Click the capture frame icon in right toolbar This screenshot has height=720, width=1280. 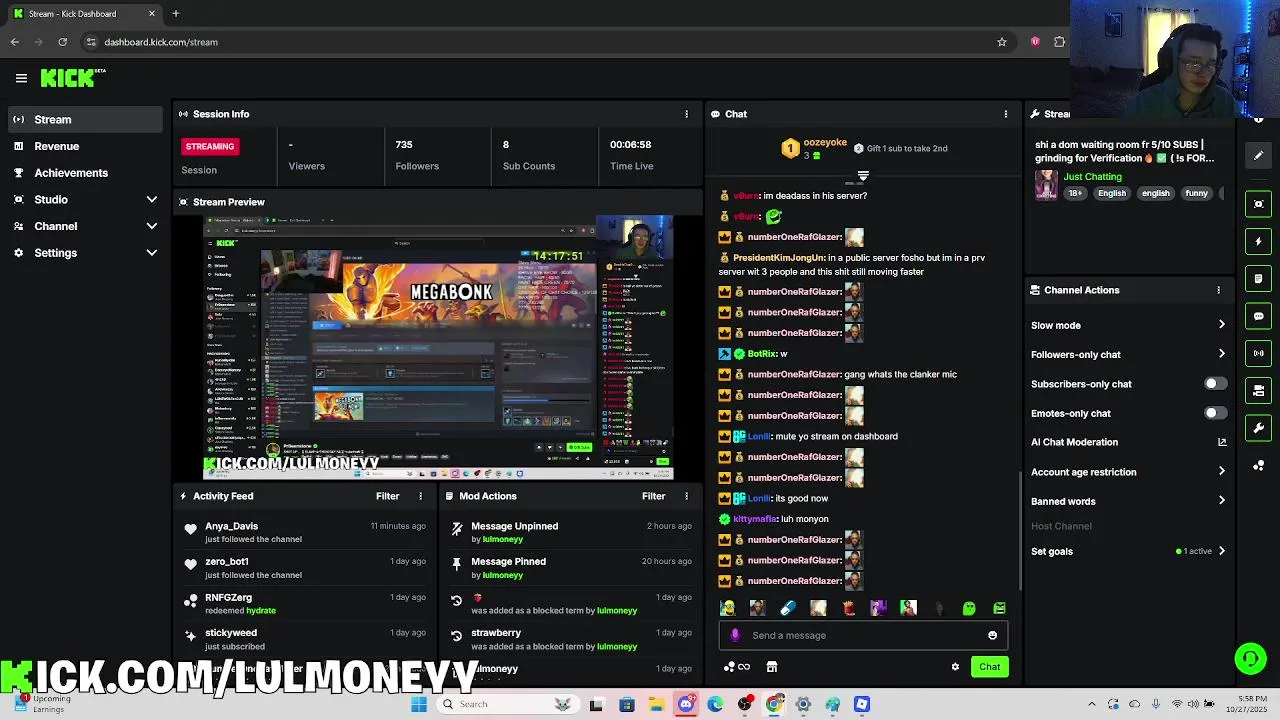click(1259, 204)
